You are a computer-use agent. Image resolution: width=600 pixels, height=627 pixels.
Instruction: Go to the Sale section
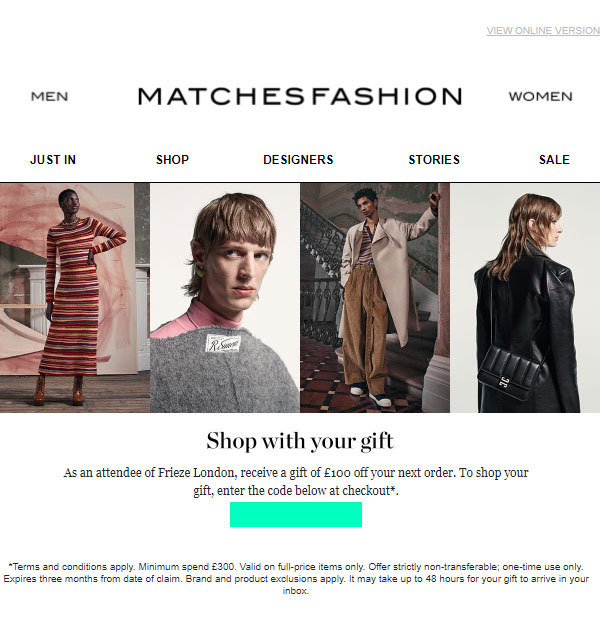pos(554,160)
